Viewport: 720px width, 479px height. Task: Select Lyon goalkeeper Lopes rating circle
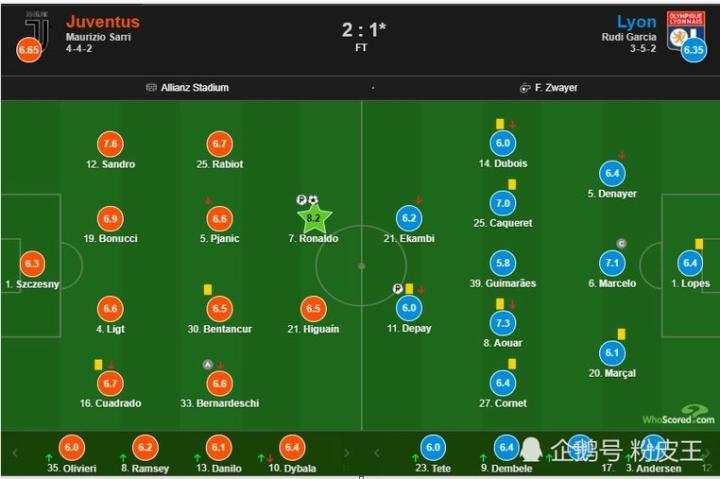689,263
